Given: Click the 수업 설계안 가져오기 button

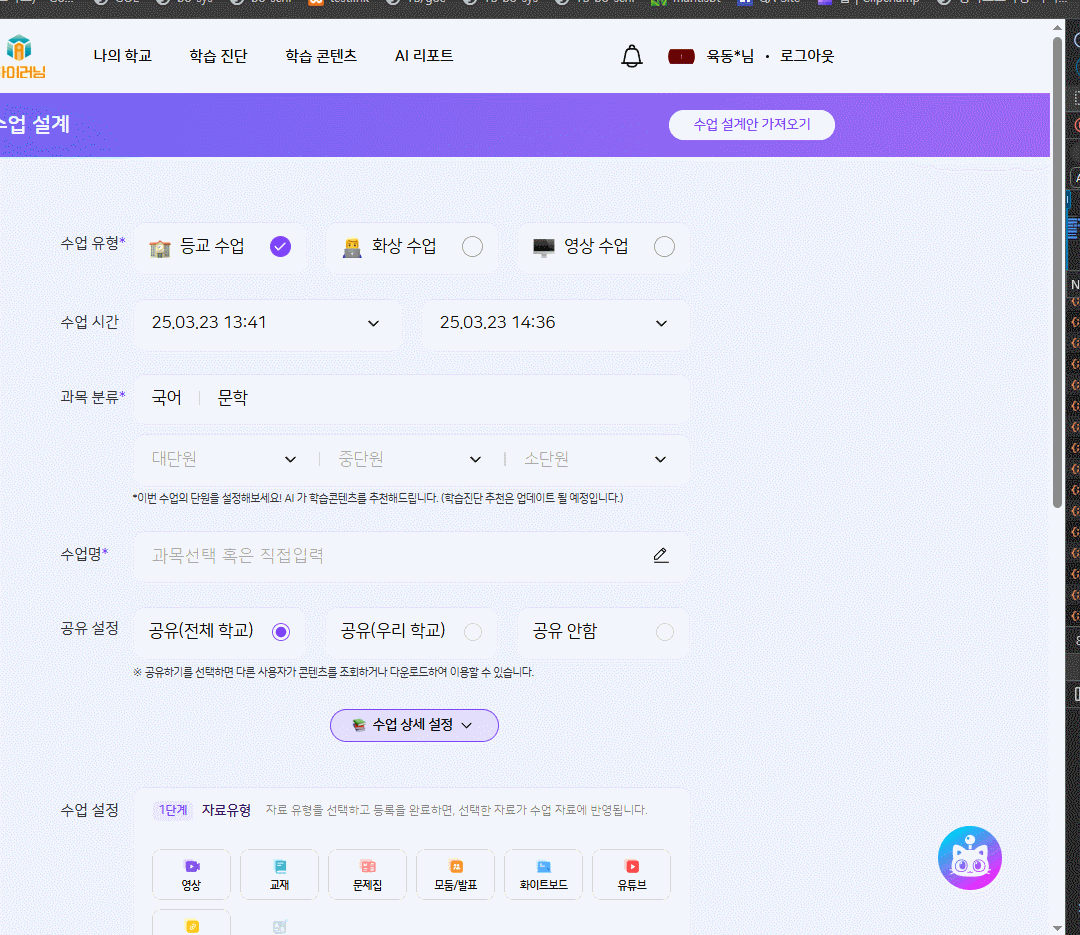Looking at the screenshot, I should pos(751,125).
